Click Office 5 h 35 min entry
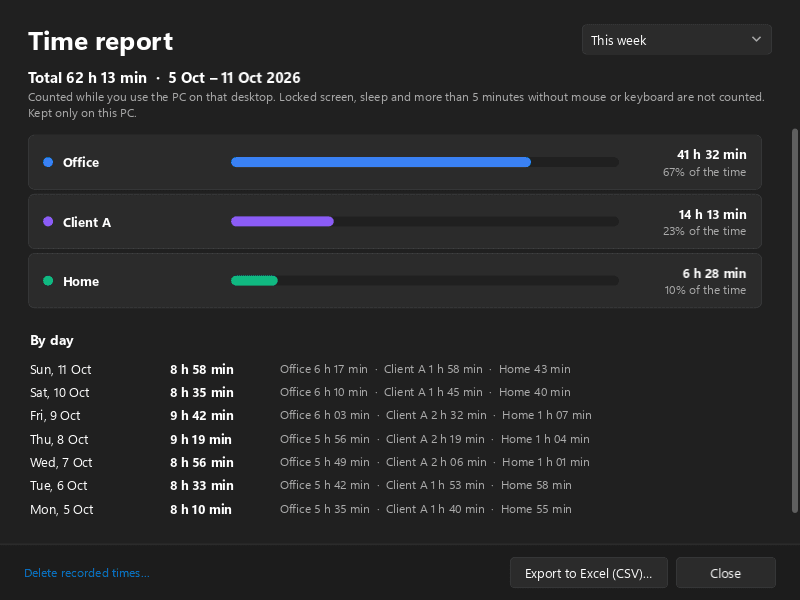The width and height of the screenshot is (800, 600). (x=324, y=509)
